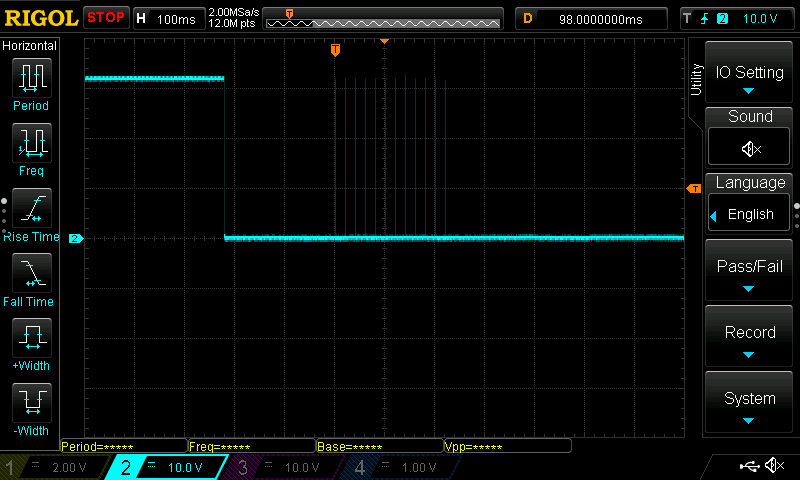Click the Horizontal menu header

(x=30, y=46)
